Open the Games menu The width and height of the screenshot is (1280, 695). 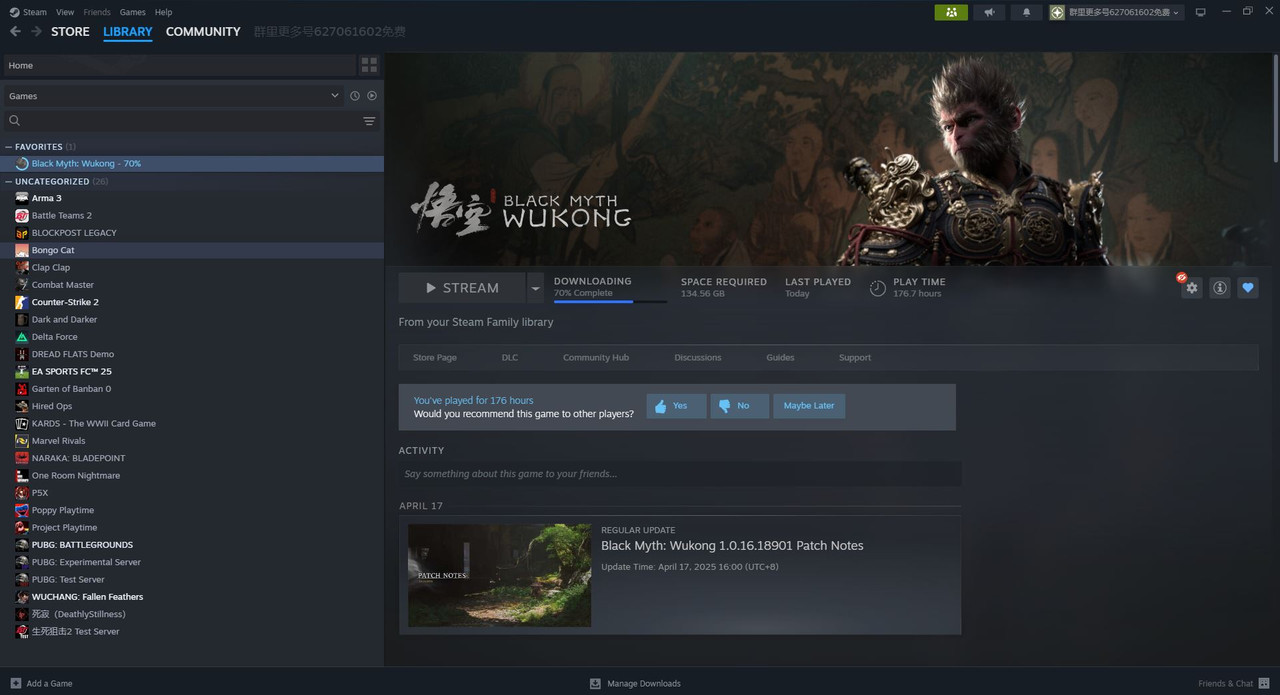pos(133,12)
